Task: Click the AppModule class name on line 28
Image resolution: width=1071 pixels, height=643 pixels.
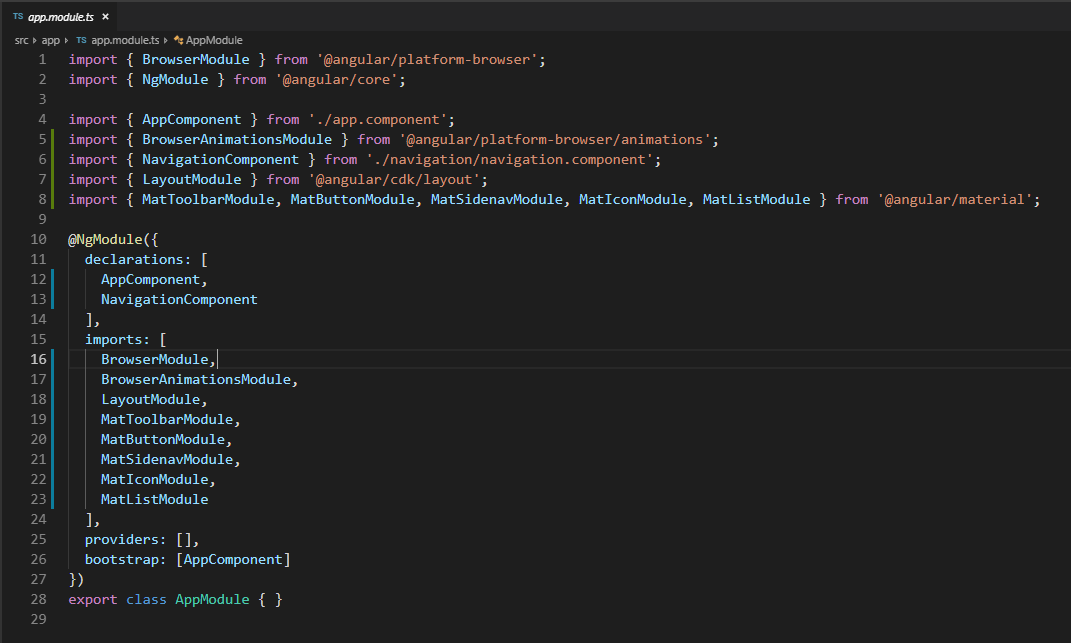Action: point(210,599)
